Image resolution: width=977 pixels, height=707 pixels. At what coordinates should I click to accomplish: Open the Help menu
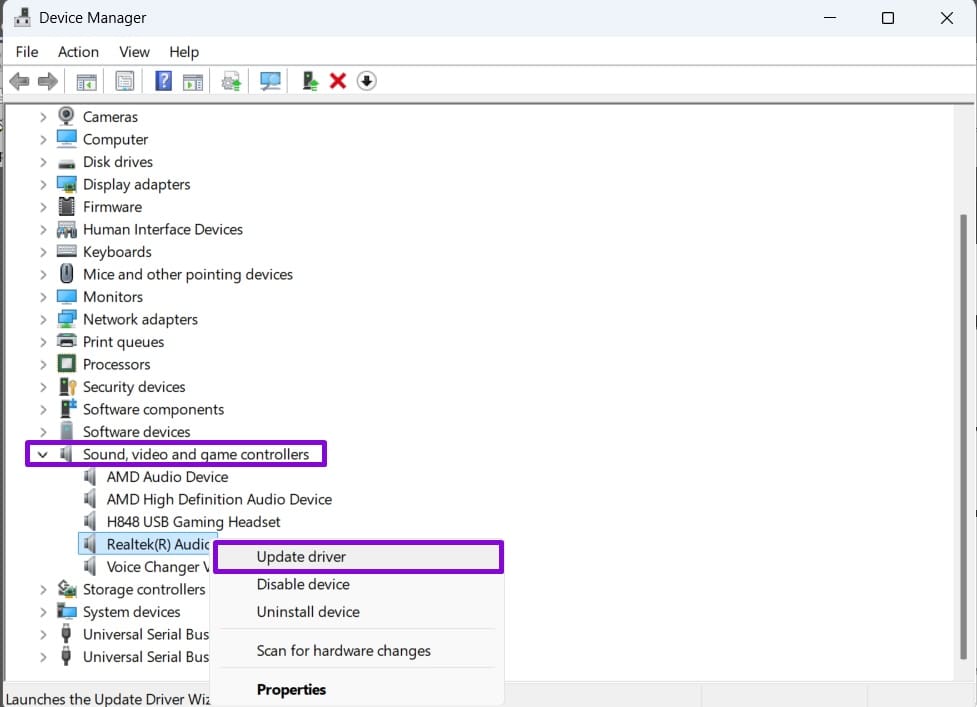click(184, 52)
